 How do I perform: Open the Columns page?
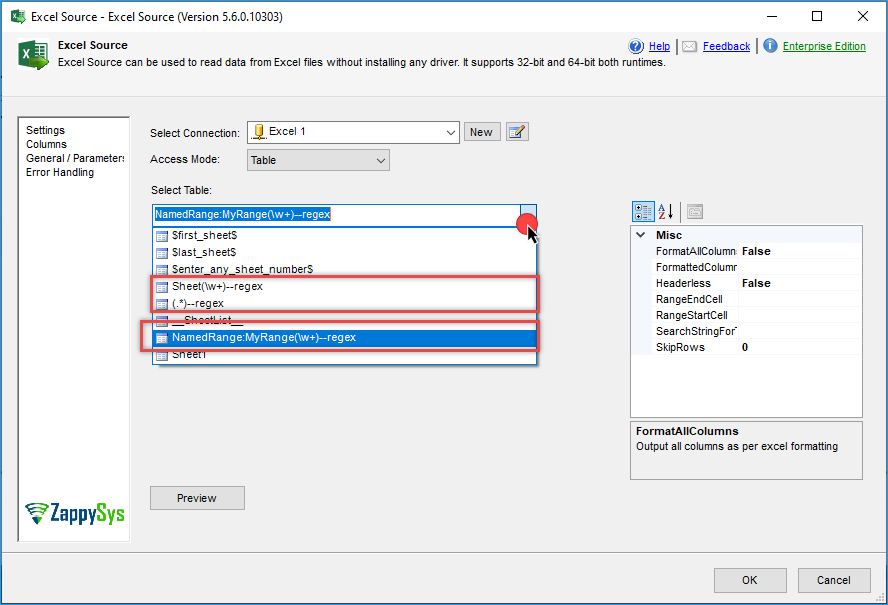(x=46, y=144)
